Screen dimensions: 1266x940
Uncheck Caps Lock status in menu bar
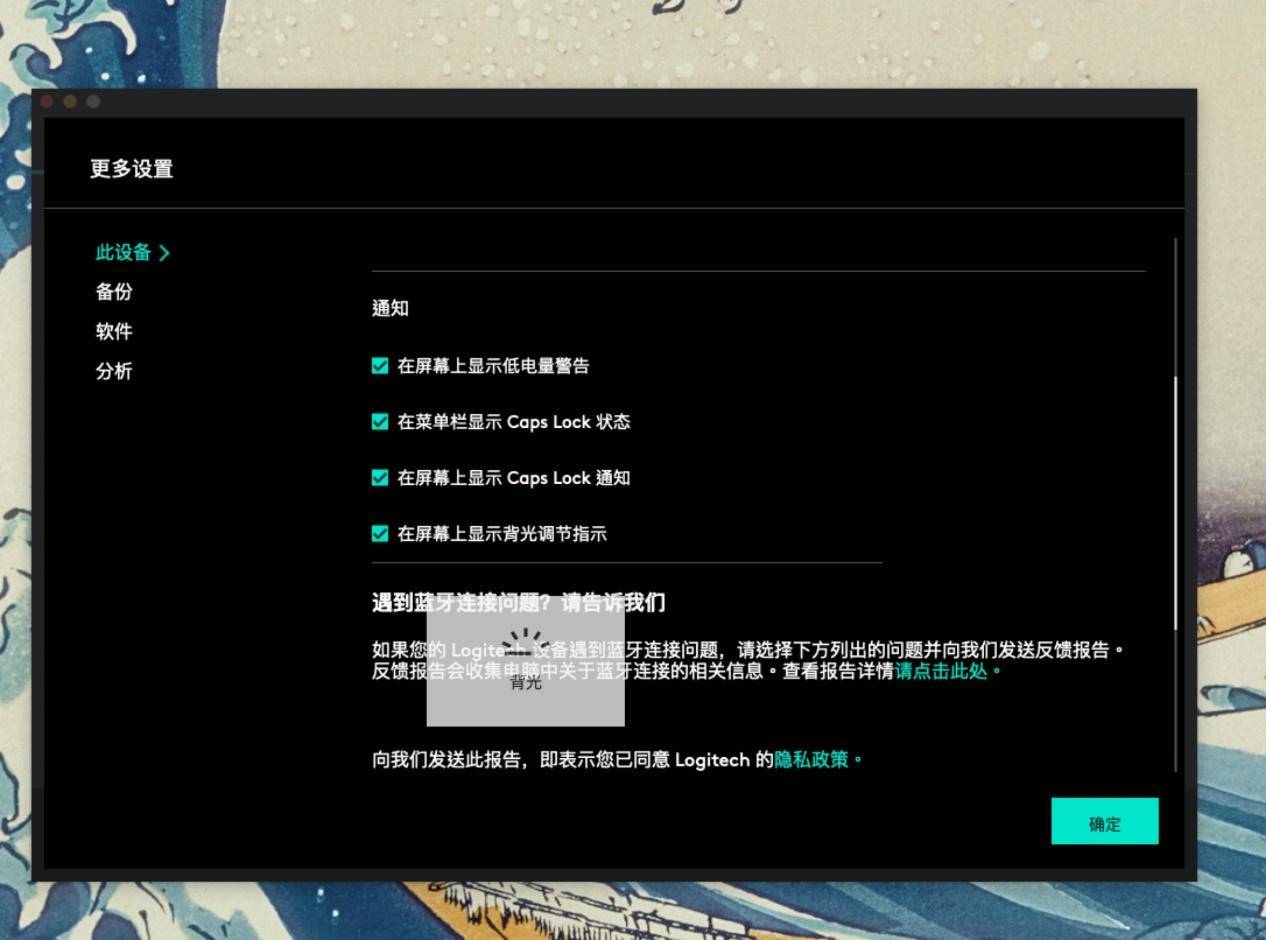coord(380,422)
